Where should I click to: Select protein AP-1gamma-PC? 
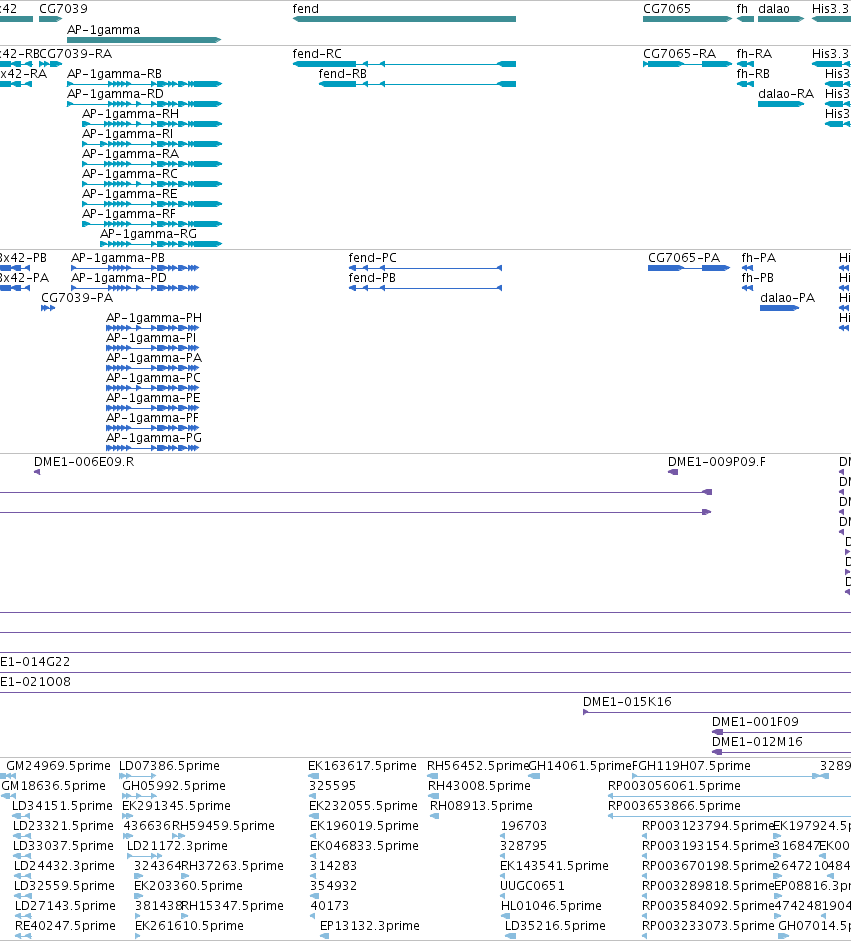coord(152,388)
